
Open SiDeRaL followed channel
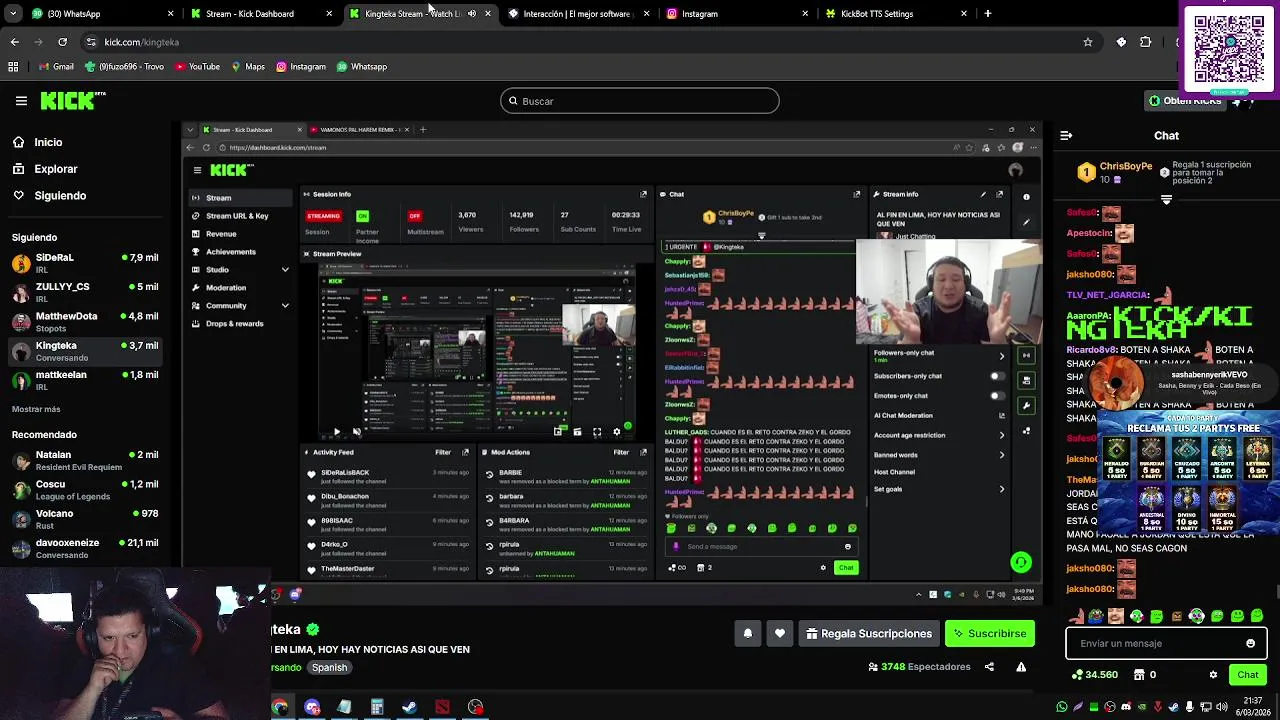tap(85, 264)
